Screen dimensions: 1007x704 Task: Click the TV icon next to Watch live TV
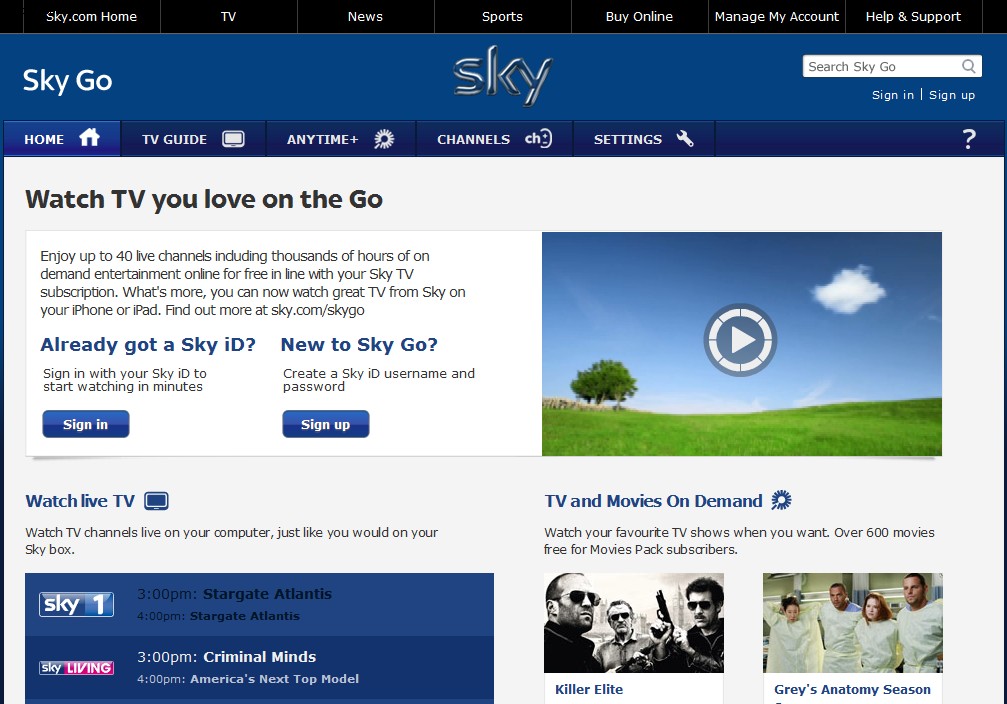point(157,501)
